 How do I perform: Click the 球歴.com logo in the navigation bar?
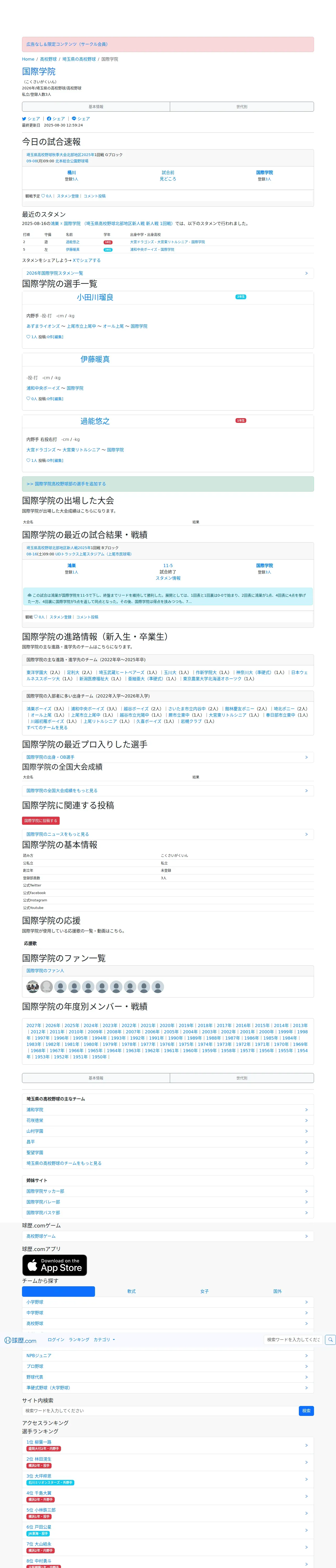pyautogui.click(x=20, y=1340)
